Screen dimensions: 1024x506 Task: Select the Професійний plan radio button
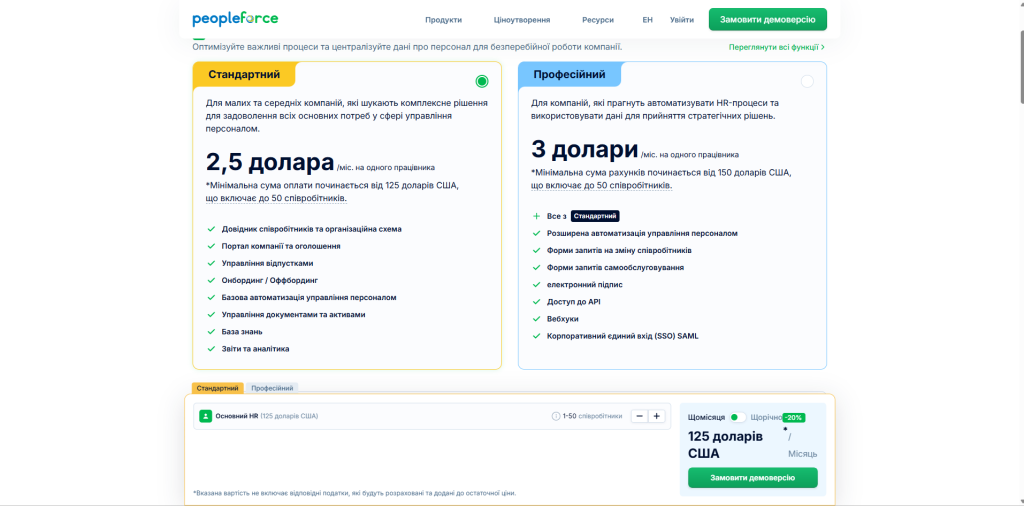[x=807, y=81]
